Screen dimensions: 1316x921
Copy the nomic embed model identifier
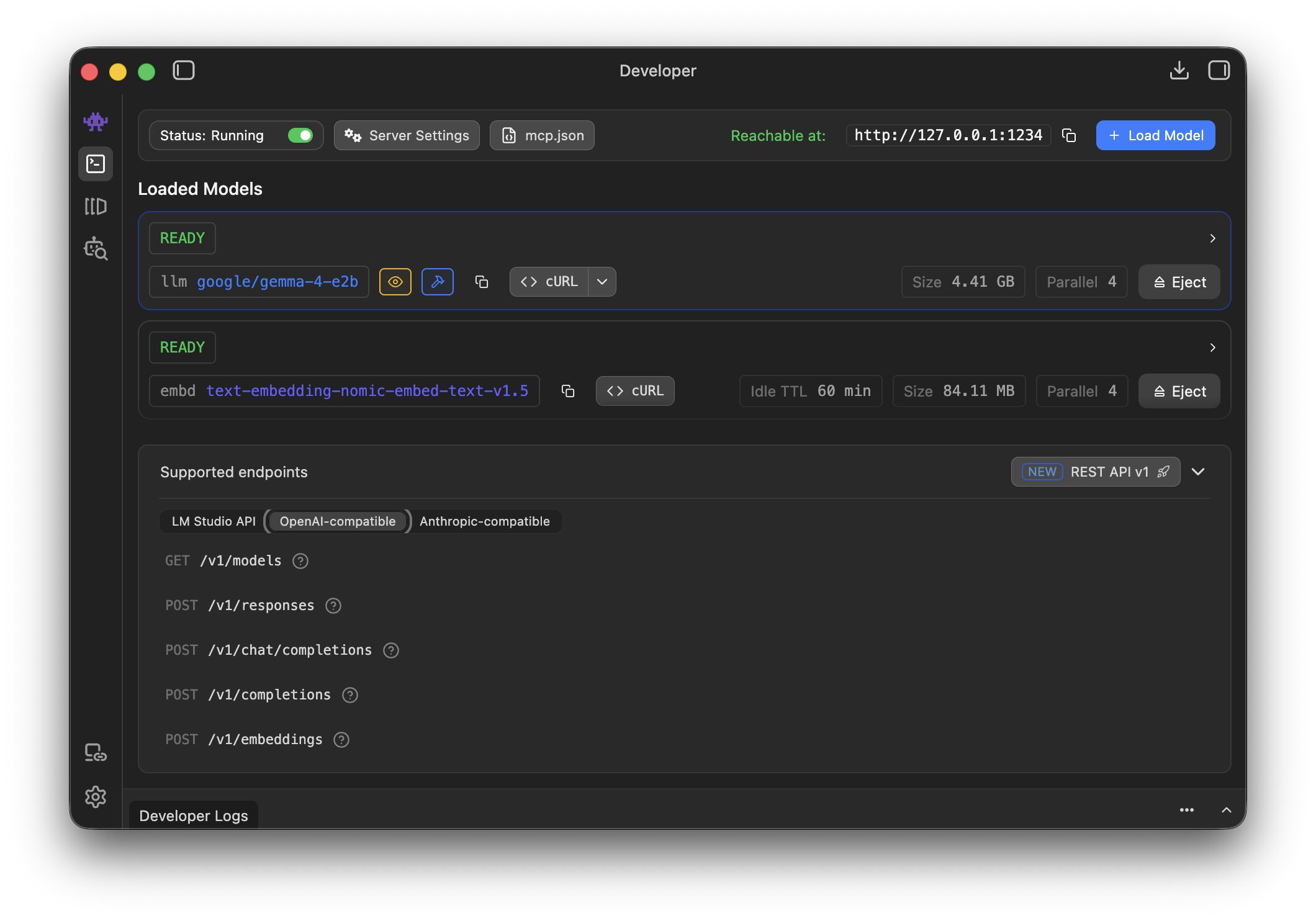click(568, 391)
